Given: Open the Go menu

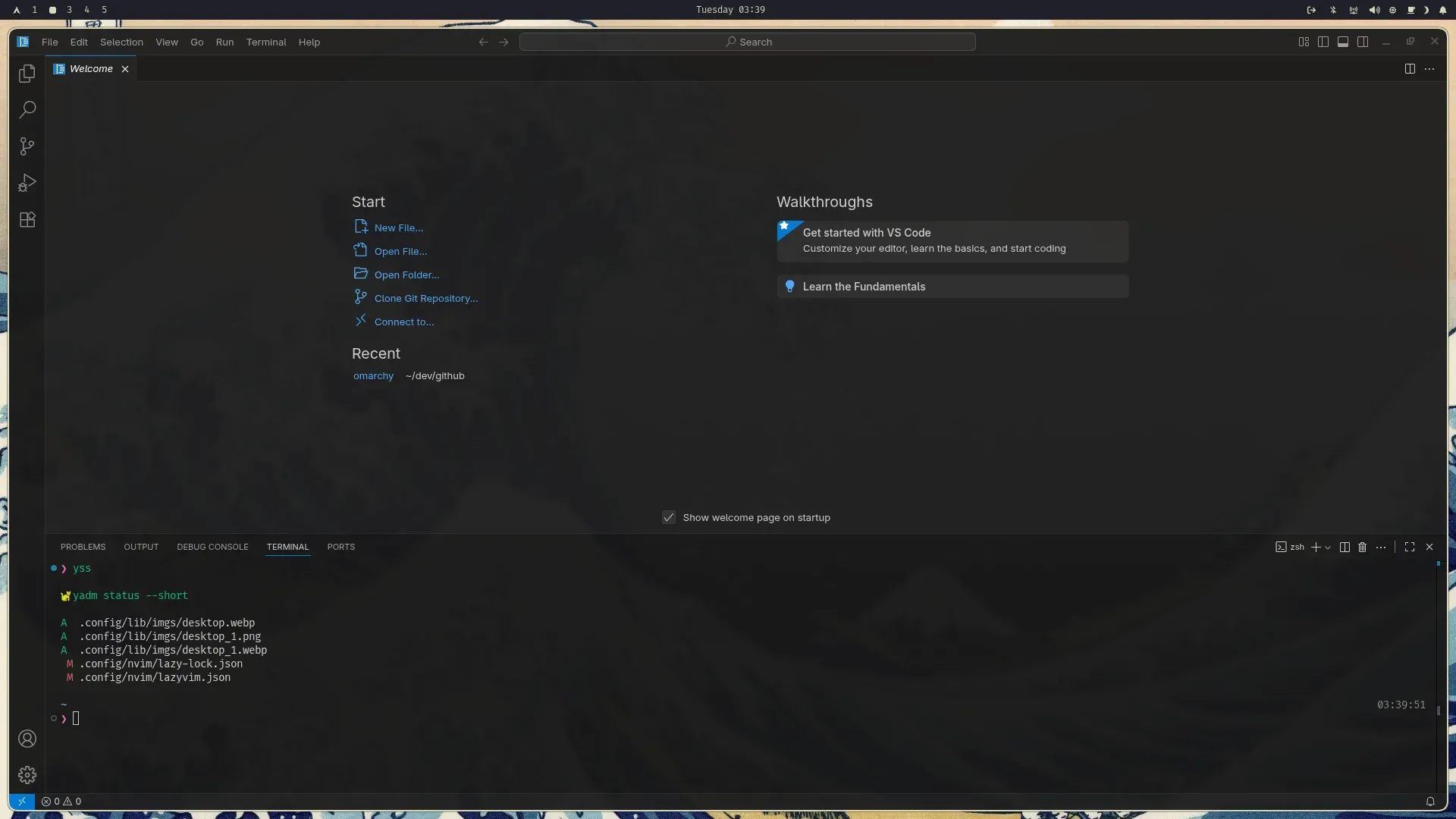Looking at the screenshot, I should pyautogui.click(x=197, y=42).
